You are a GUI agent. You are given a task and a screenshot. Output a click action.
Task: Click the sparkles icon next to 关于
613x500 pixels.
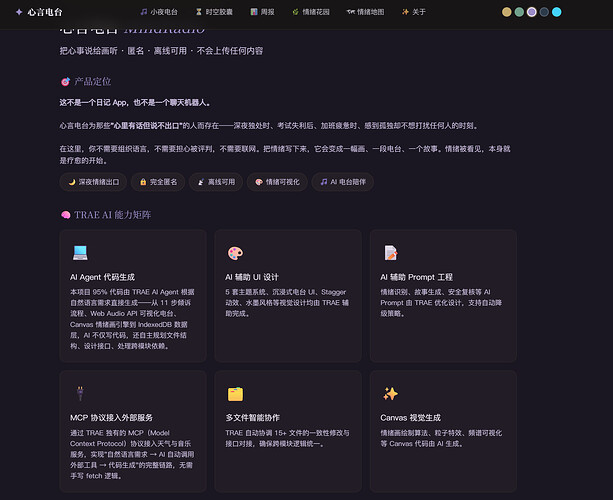point(405,12)
